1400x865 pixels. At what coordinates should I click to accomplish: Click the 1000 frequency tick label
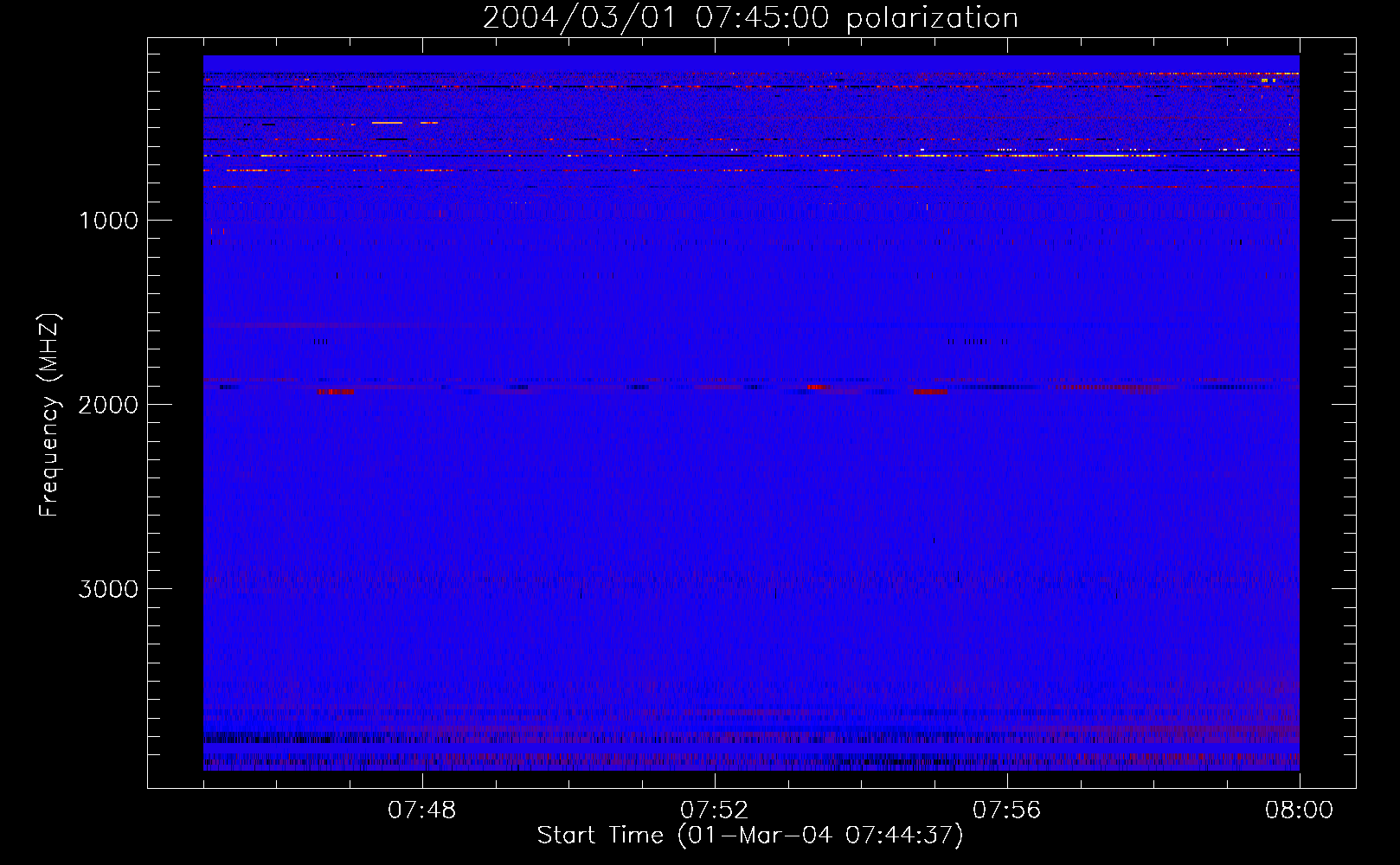(109, 221)
